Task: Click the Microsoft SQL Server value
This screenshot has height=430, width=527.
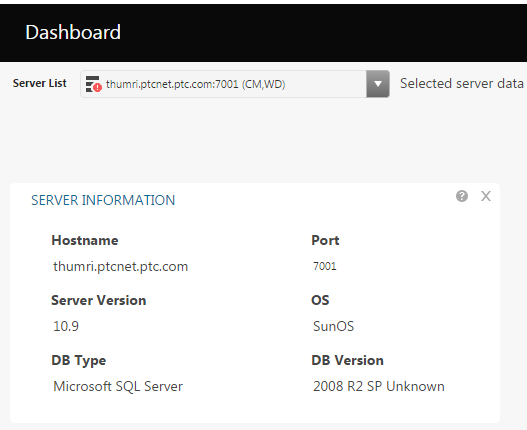Action: point(118,386)
